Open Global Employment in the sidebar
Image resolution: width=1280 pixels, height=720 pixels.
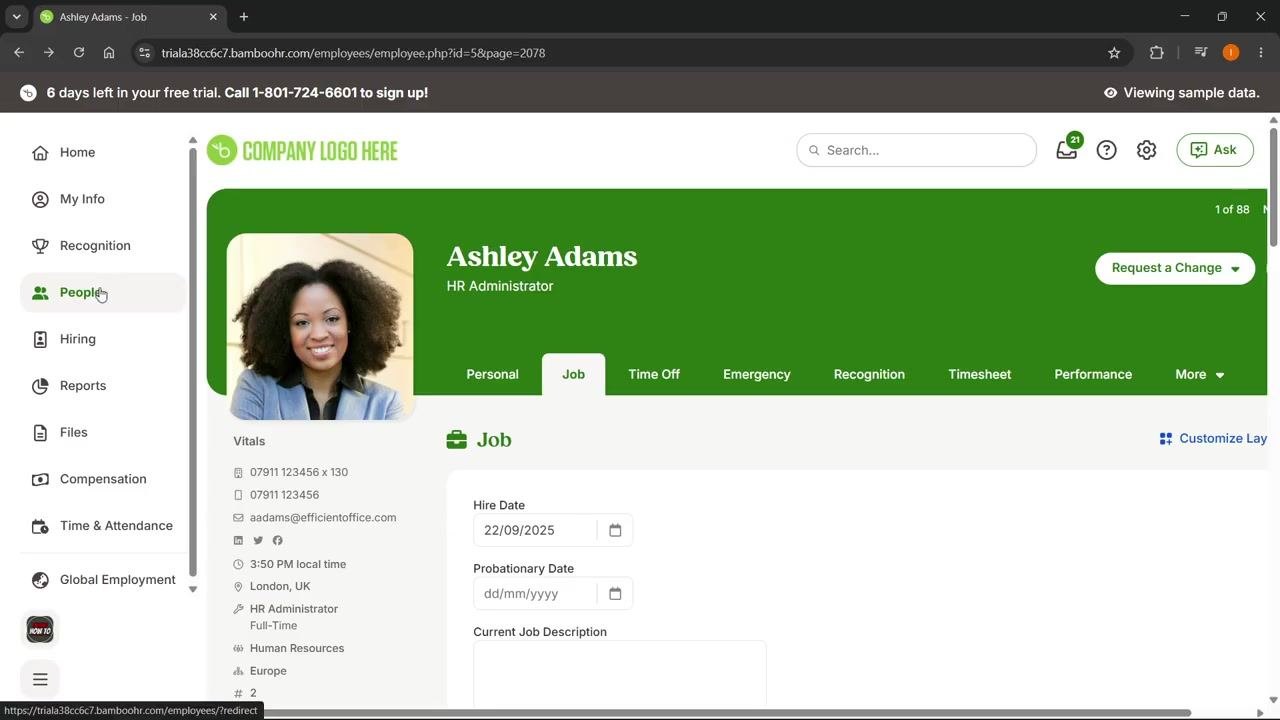[x=103, y=580]
